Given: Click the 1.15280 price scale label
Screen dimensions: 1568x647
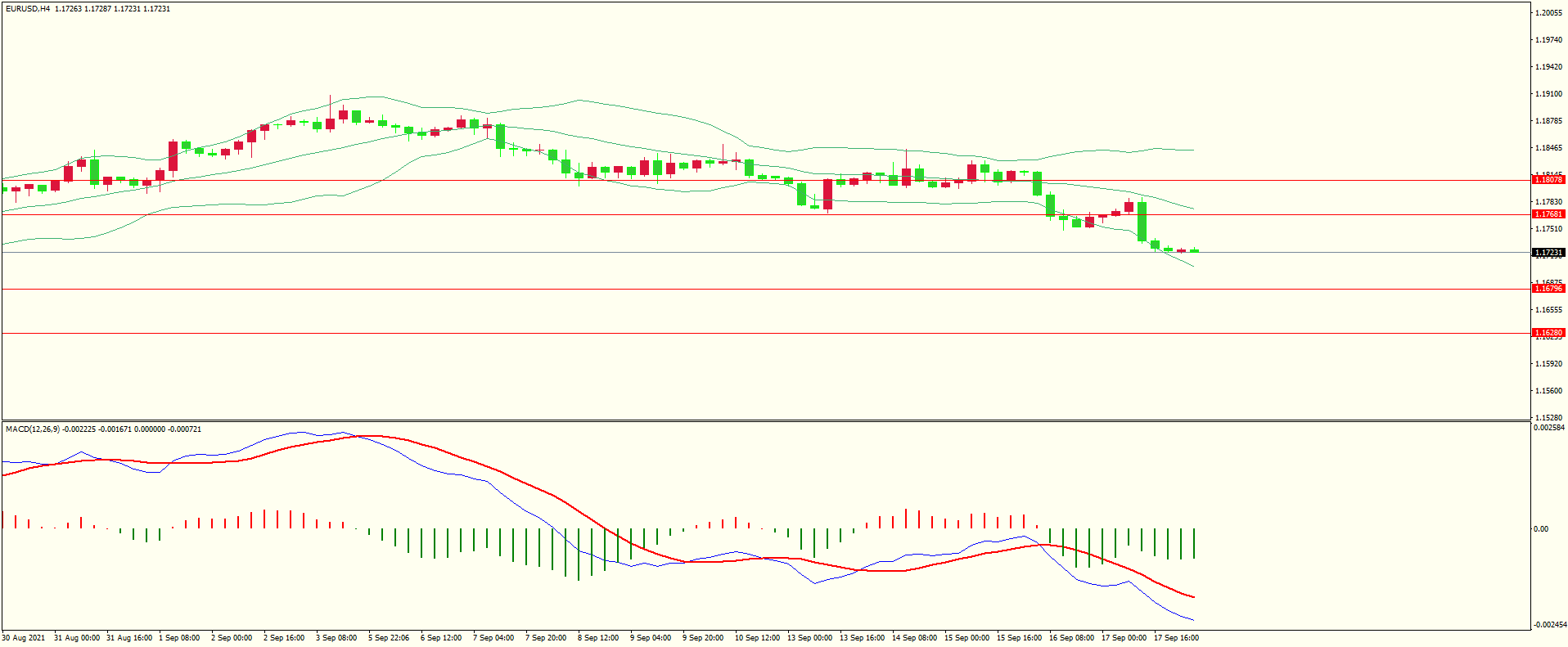Looking at the screenshot, I should (1549, 418).
